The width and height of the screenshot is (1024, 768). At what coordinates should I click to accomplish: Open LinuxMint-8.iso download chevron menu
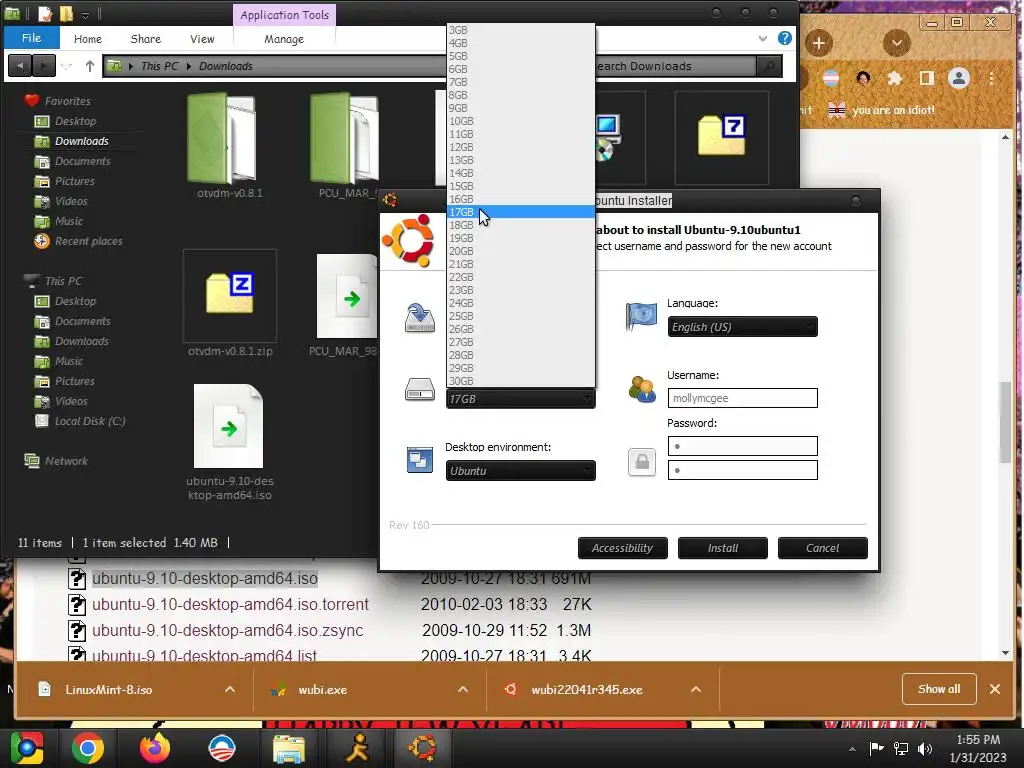(230, 689)
